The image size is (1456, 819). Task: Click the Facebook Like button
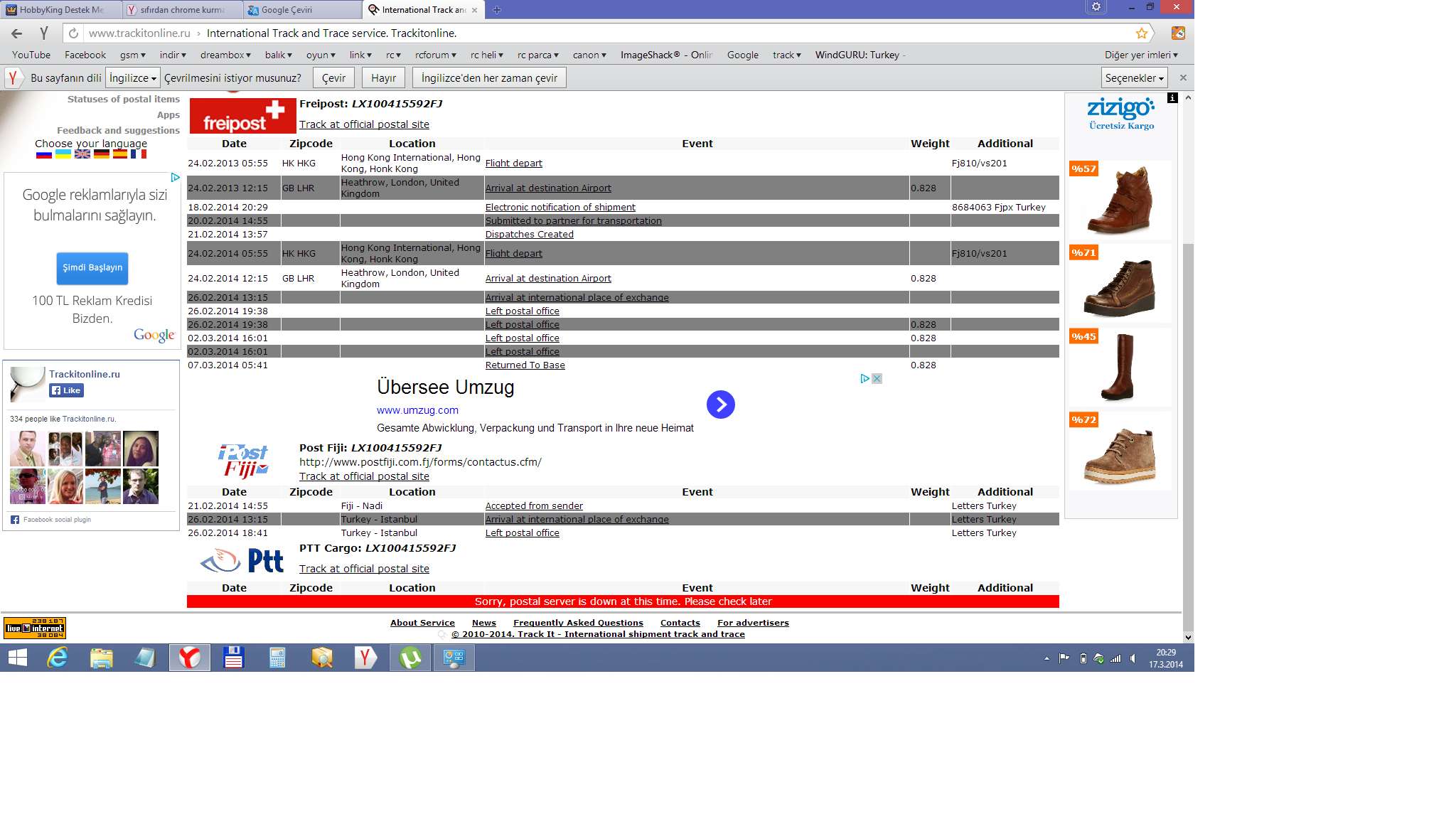(67, 390)
